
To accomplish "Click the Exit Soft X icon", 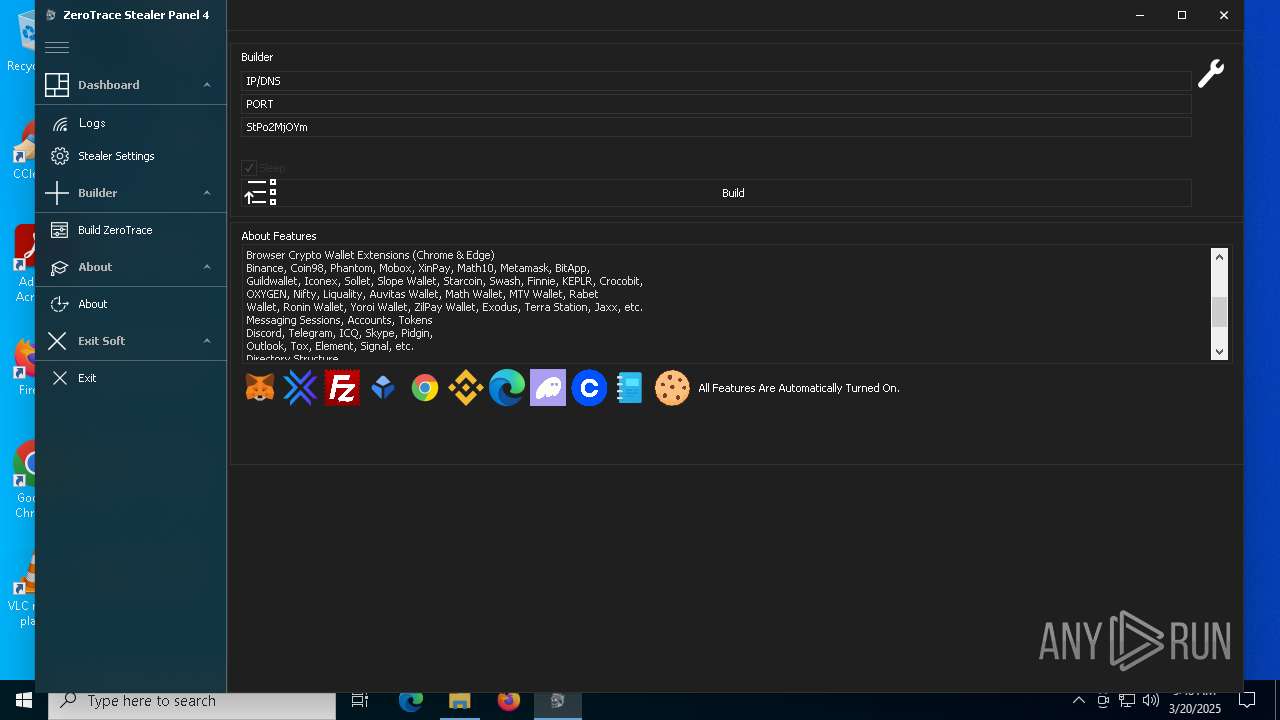I will pos(57,341).
